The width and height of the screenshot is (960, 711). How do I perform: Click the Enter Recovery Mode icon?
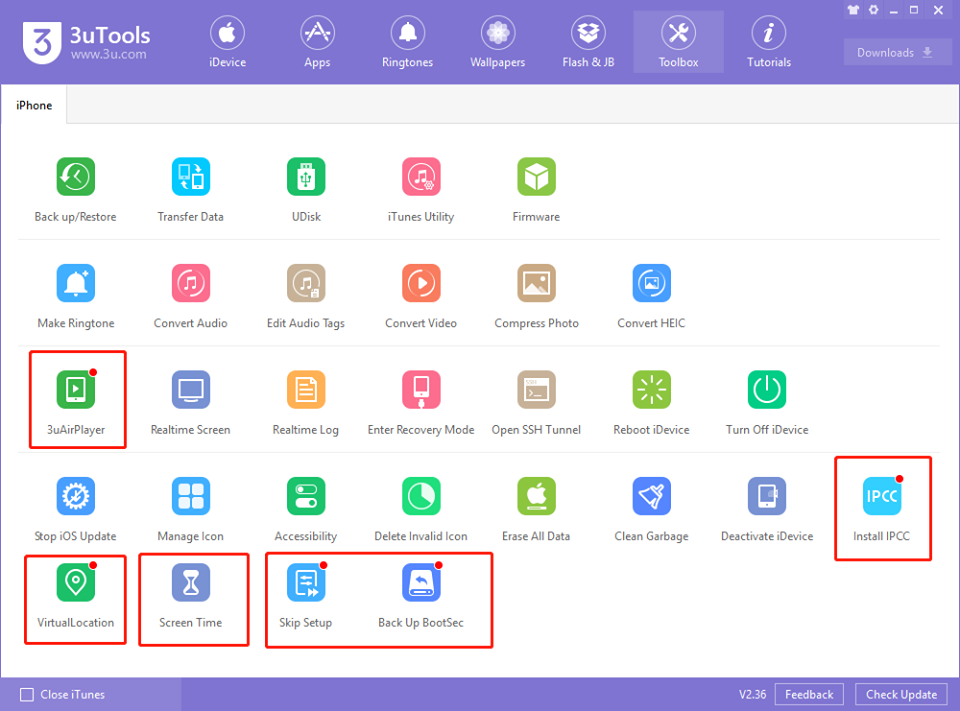click(x=421, y=389)
